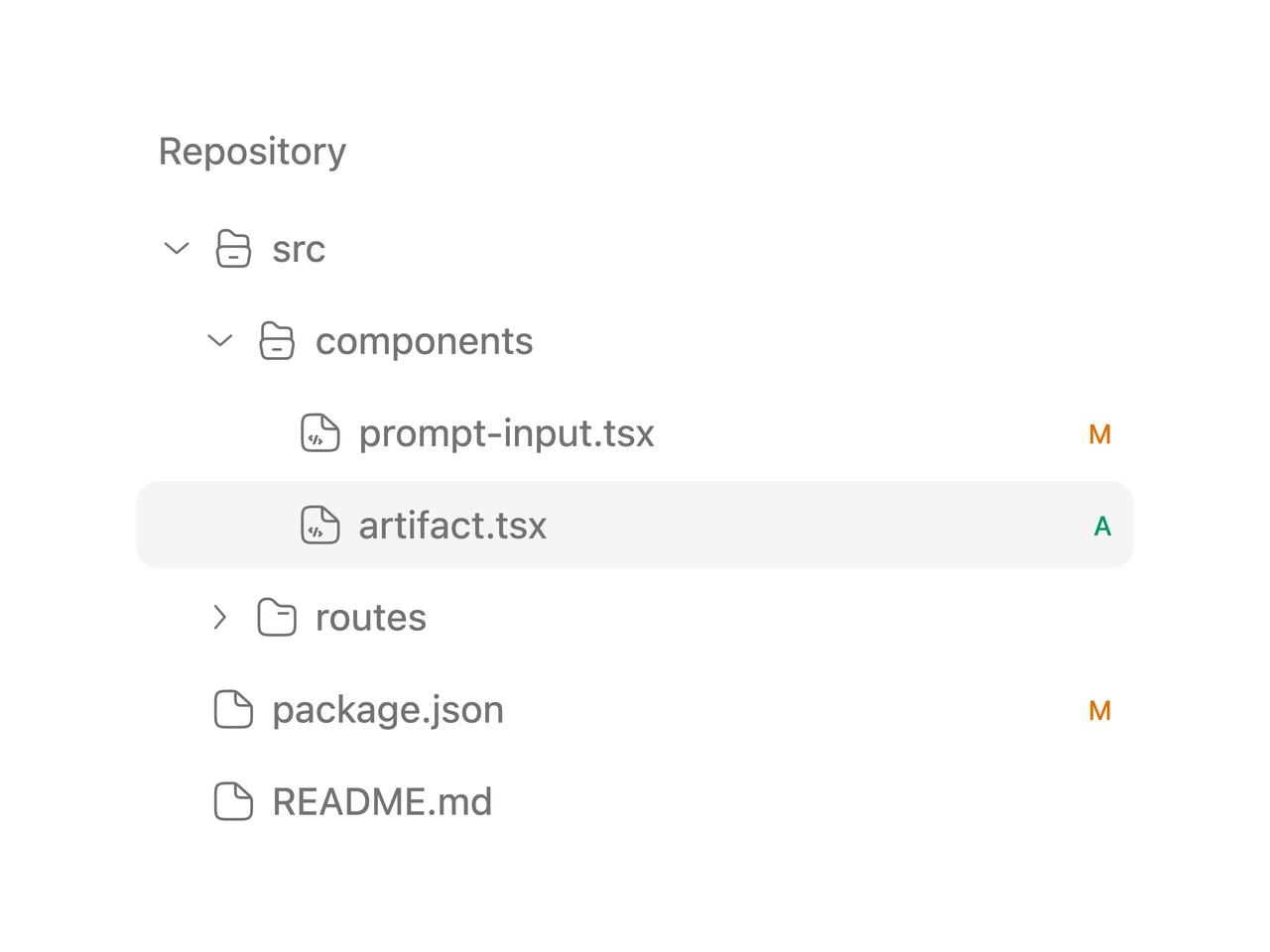
Task: Open the README.md file
Action: 382,801
